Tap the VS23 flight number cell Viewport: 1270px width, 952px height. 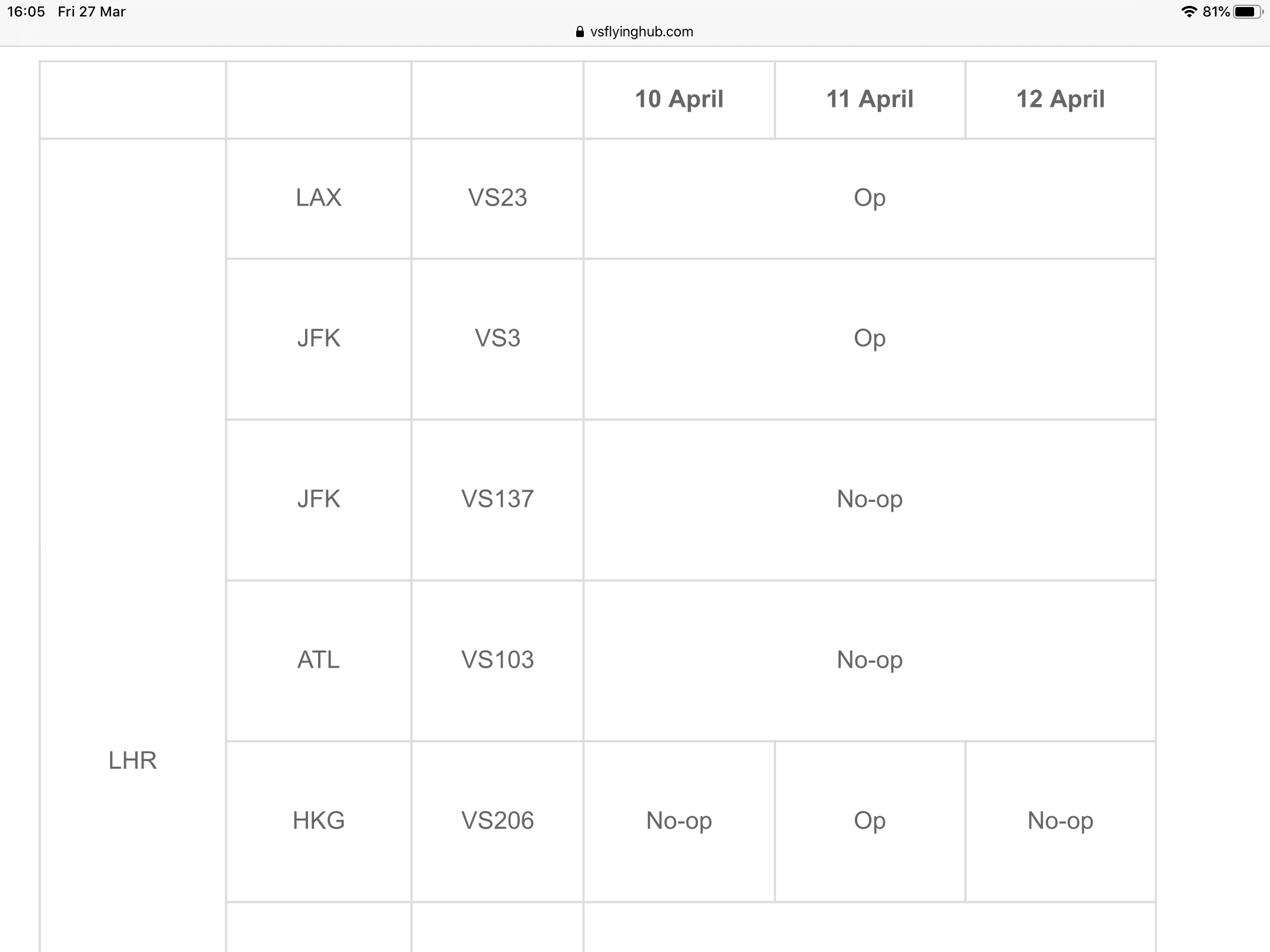[497, 198]
